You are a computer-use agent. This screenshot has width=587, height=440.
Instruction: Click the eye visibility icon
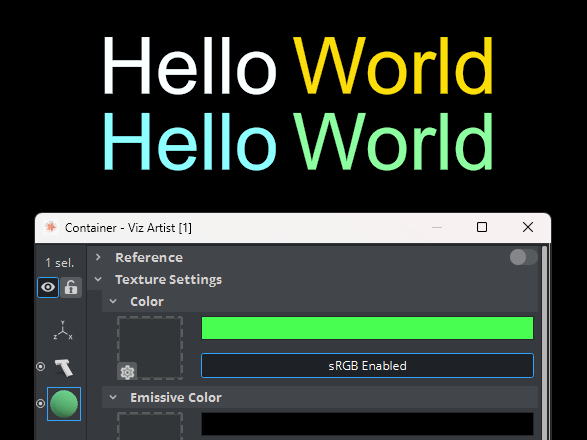coord(48,287)
